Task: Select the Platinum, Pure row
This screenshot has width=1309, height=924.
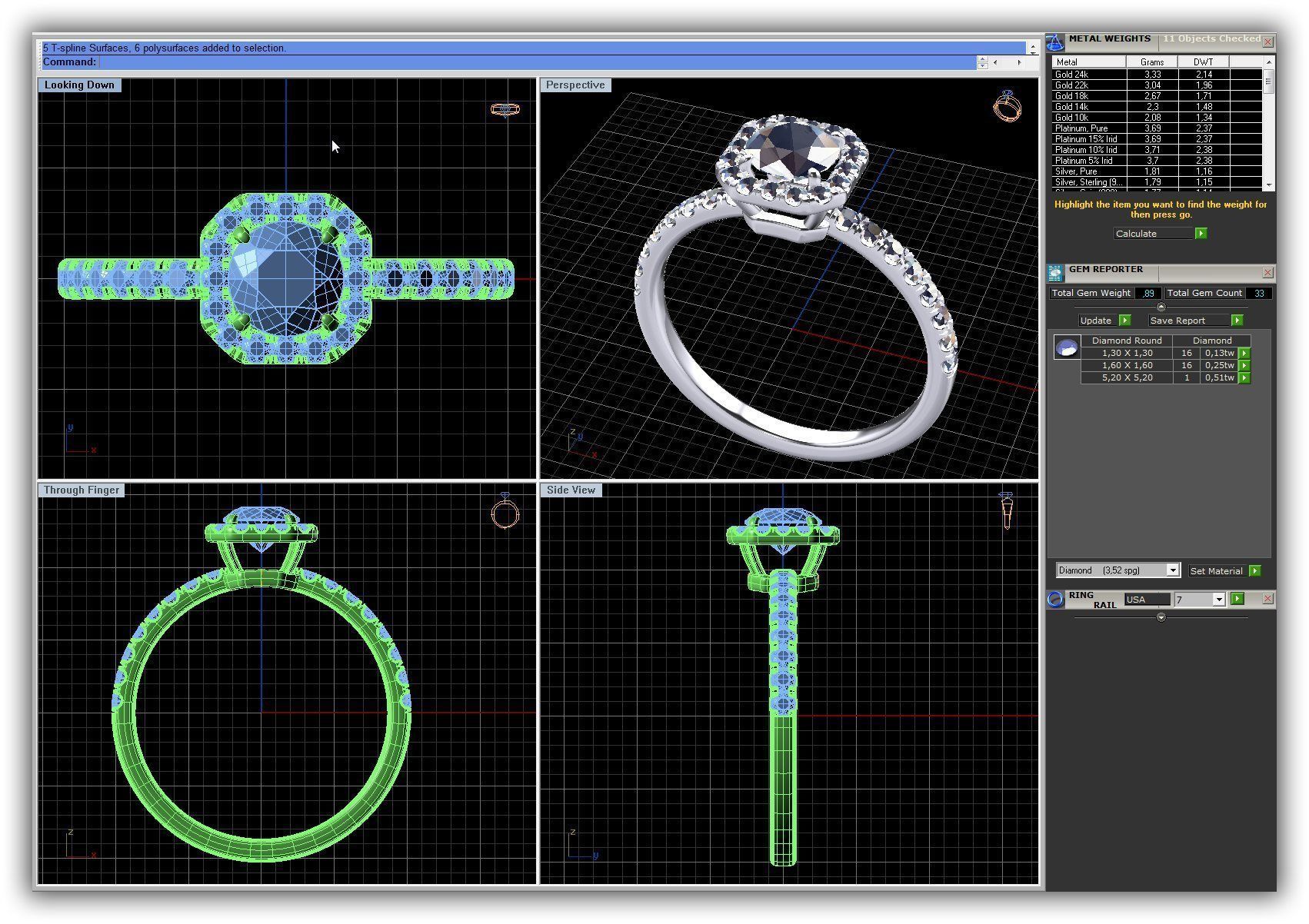Action: pyautogui.click(x=1157, y=128)
